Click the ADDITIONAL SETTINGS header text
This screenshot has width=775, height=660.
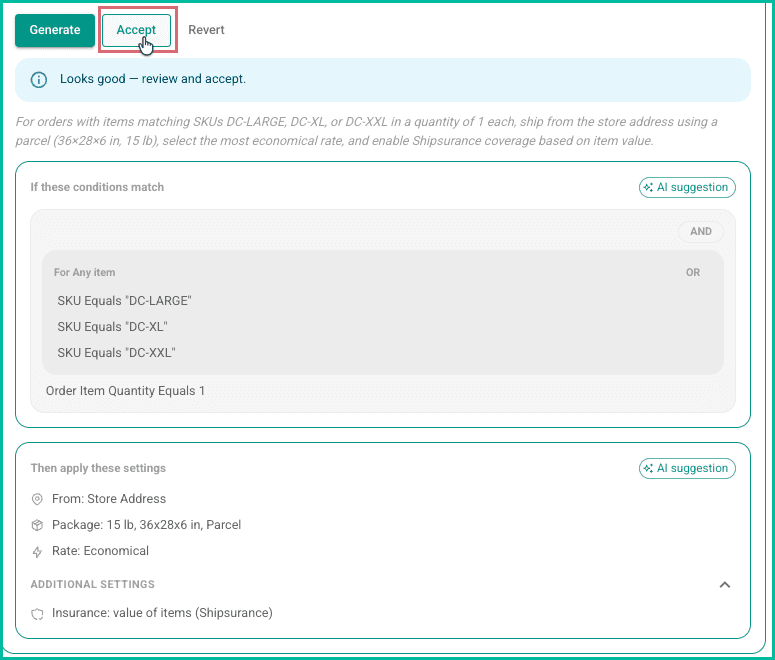[x=92, y=584]
